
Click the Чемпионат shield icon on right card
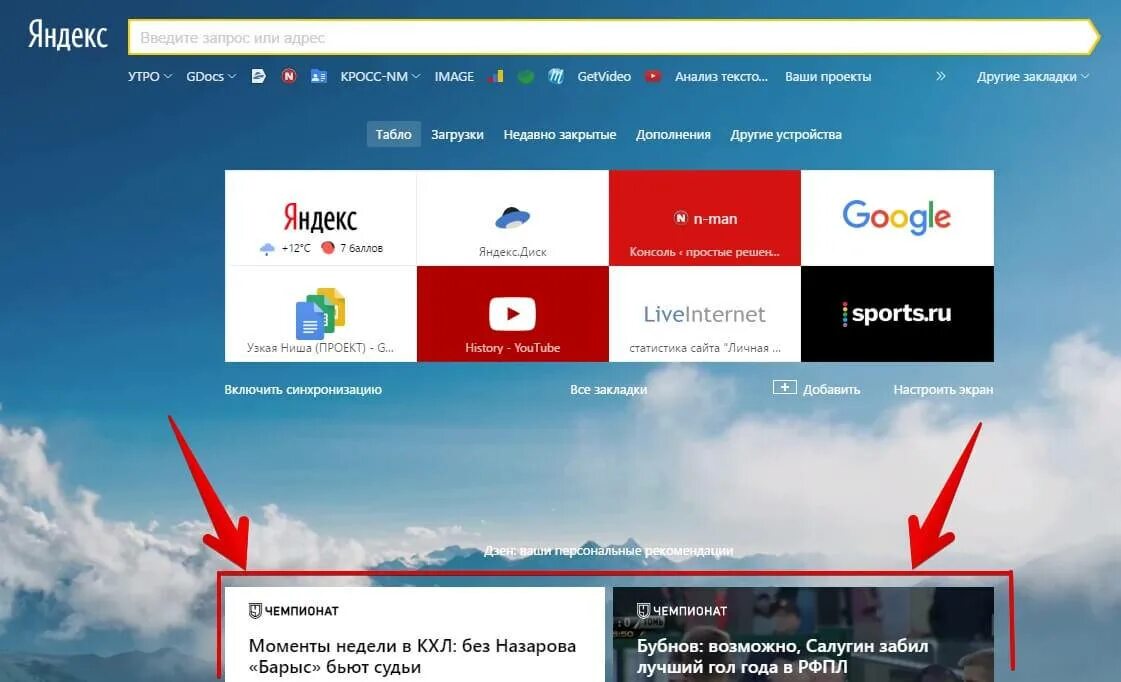[x=643, y=611]
